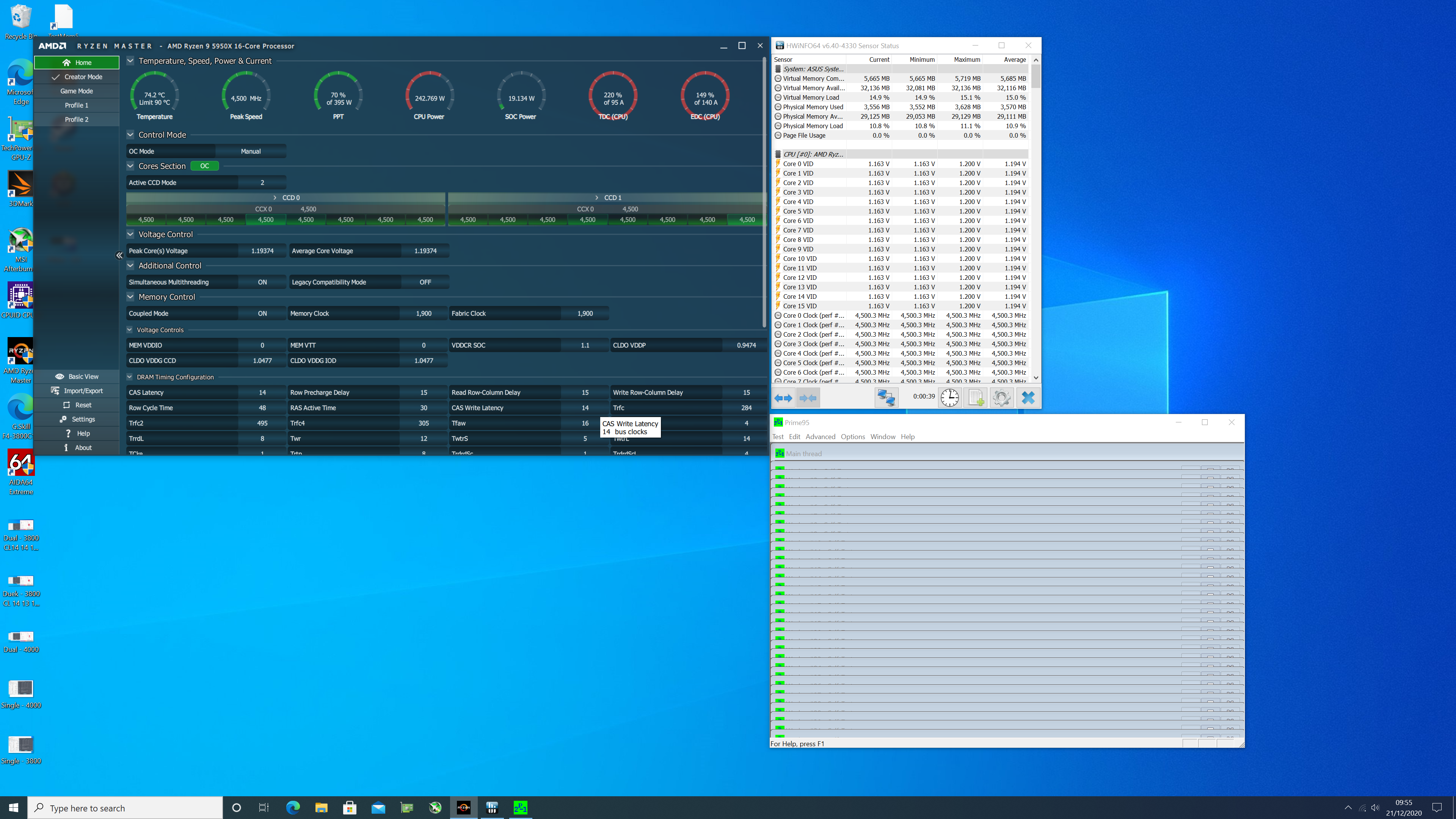The width and height of the screenshot is (1456, 819).
Task: Open About in Ryzen Master sidebar
Action: 77,448
